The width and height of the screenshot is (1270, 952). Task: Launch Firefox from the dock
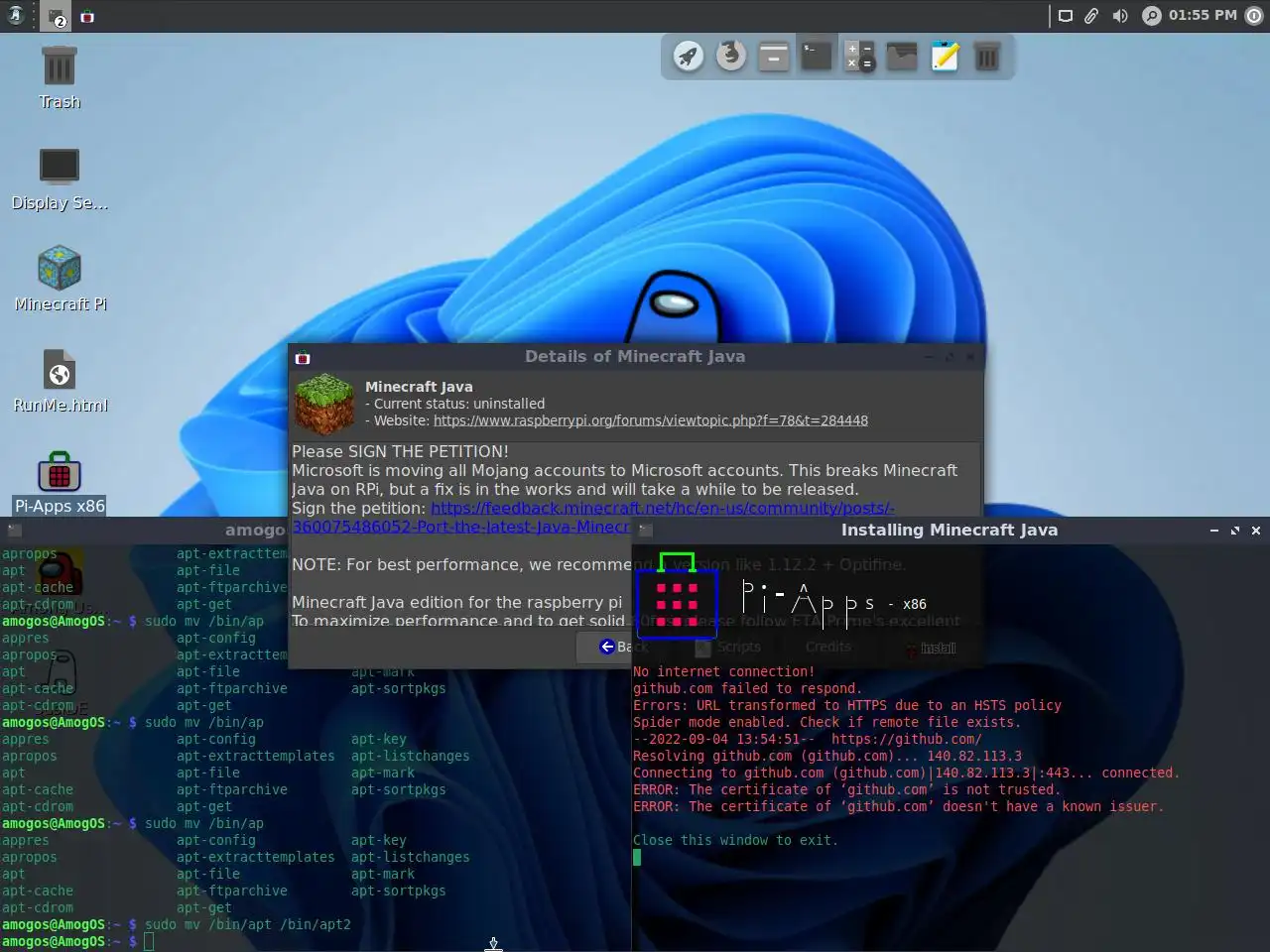[x=731, y=56]
